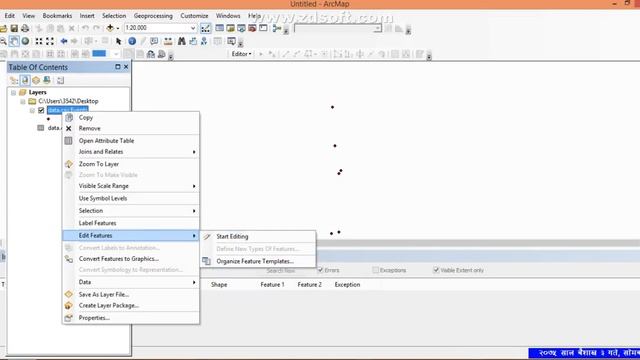
Task: Open a map document with the Open icon
Action: click(4, 28)
